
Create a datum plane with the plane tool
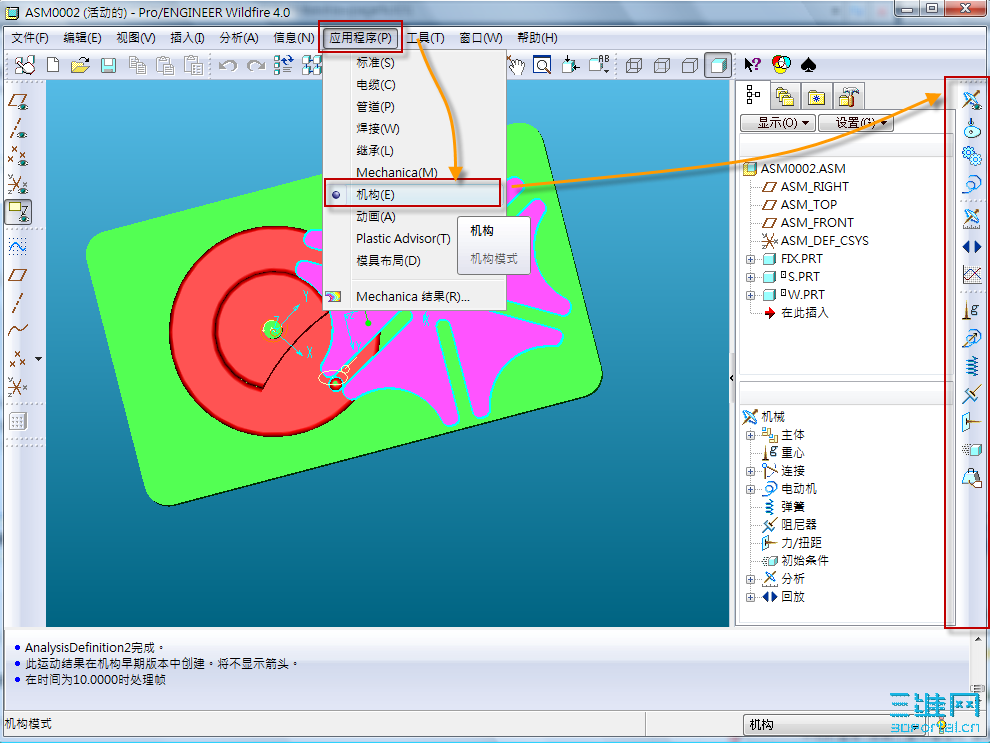(x=18, y=275)
